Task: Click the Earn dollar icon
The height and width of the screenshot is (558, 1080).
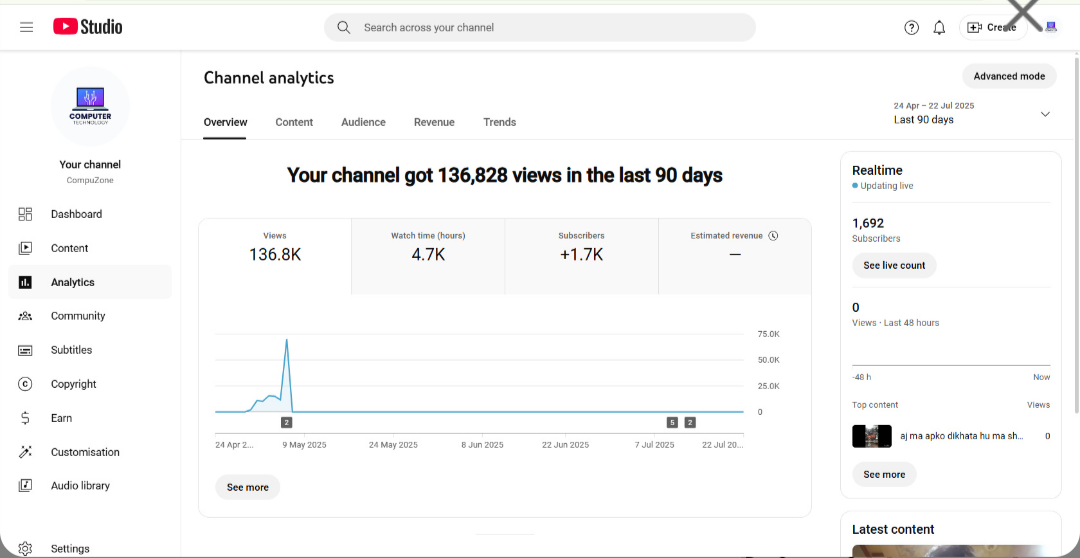Action: (x=25, y=418)
